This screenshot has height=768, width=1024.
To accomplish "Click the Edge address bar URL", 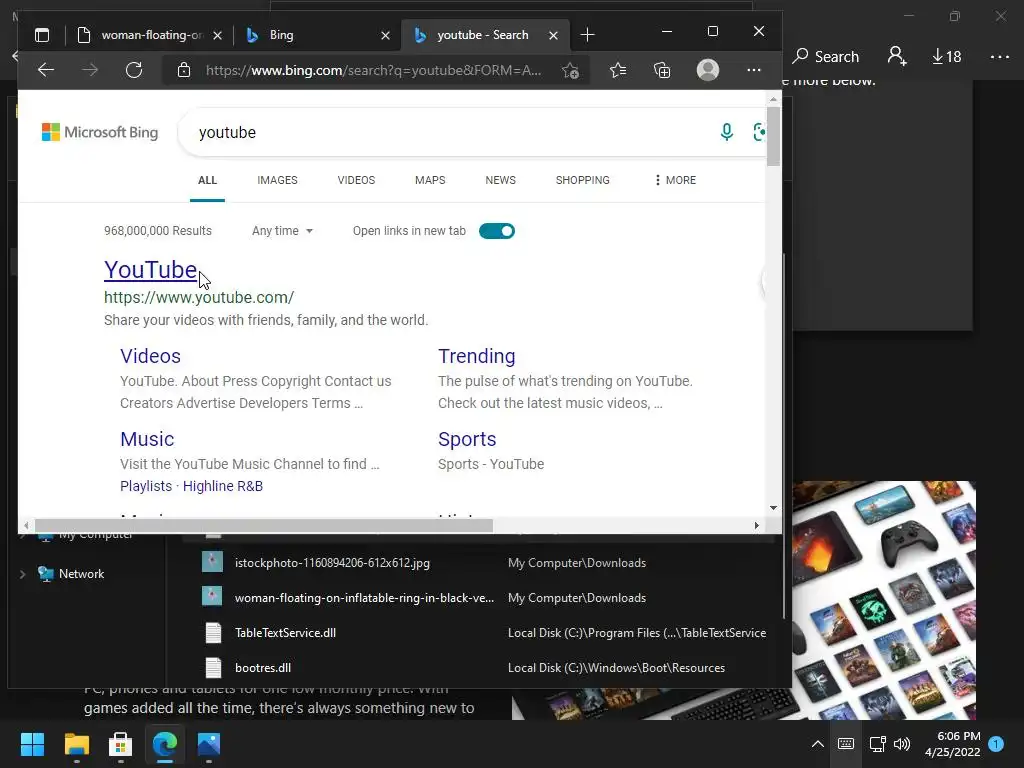I will click(x=373, y=71).
